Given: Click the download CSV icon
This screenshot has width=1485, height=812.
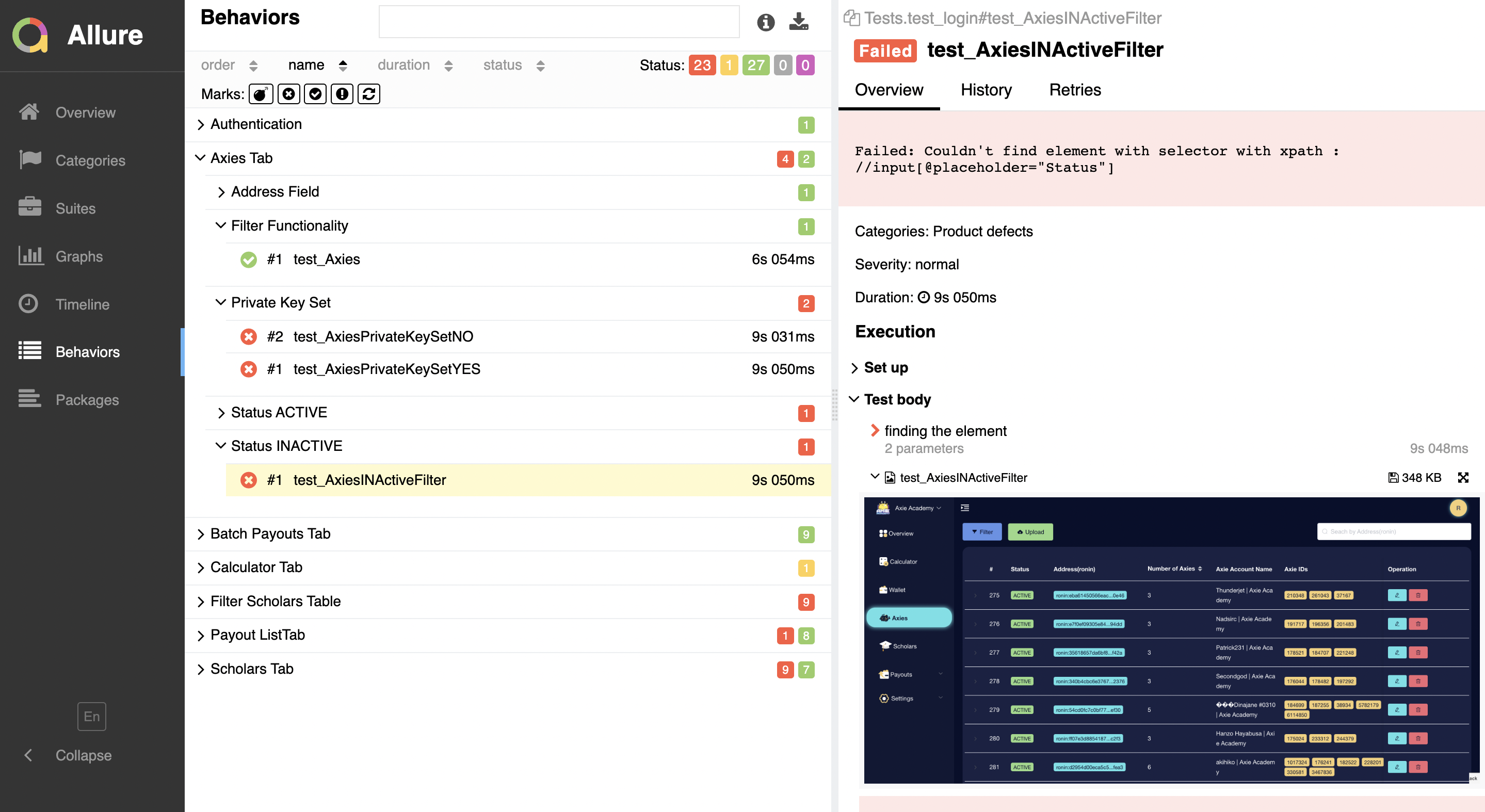Looking at the screenshot, I should 798,22.
